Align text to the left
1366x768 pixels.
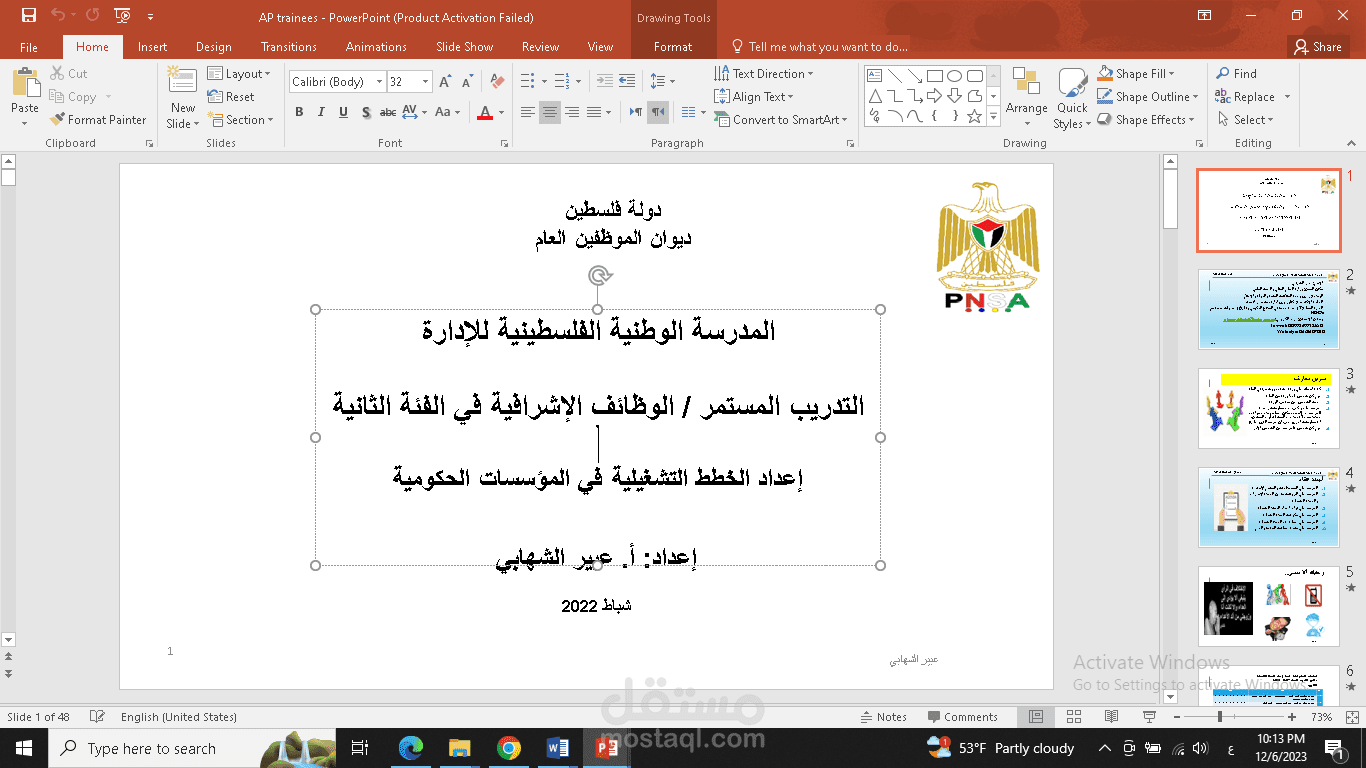point(528,112)
